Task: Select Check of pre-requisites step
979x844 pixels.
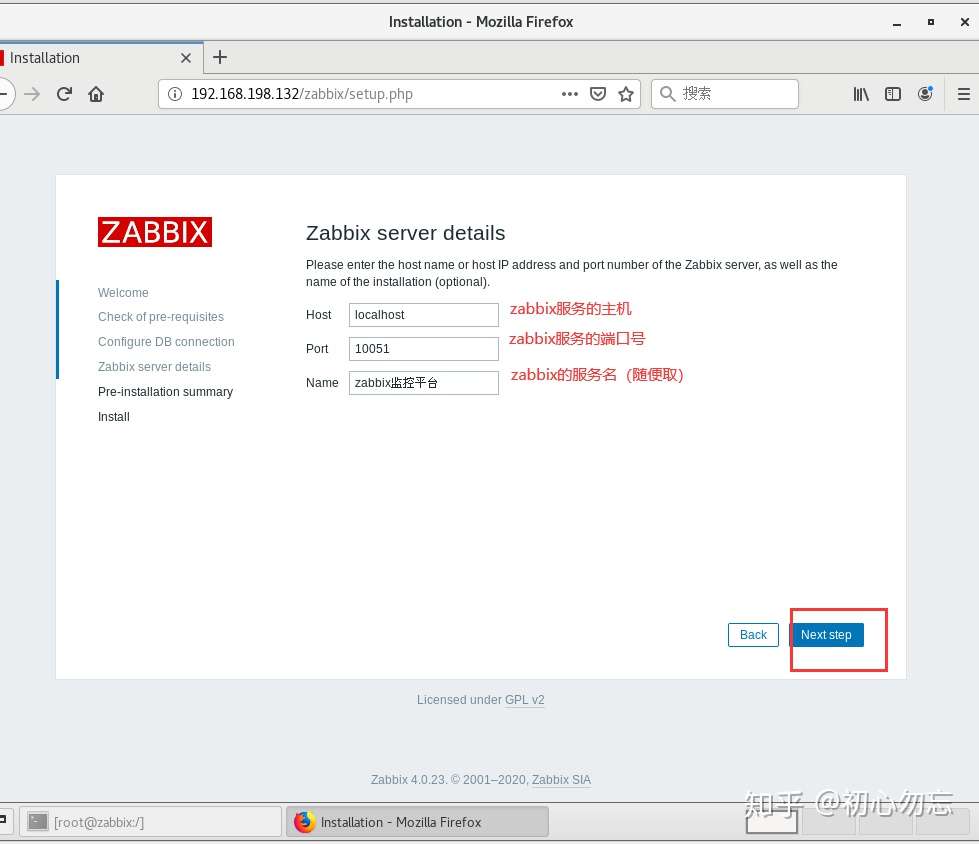Action: [160, 317]
